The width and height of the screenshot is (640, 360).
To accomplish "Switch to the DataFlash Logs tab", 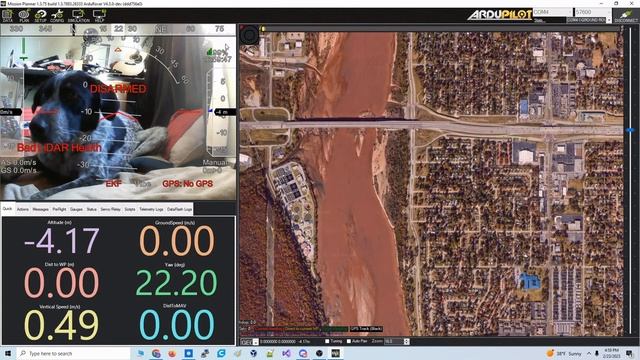I will [179, 209].
